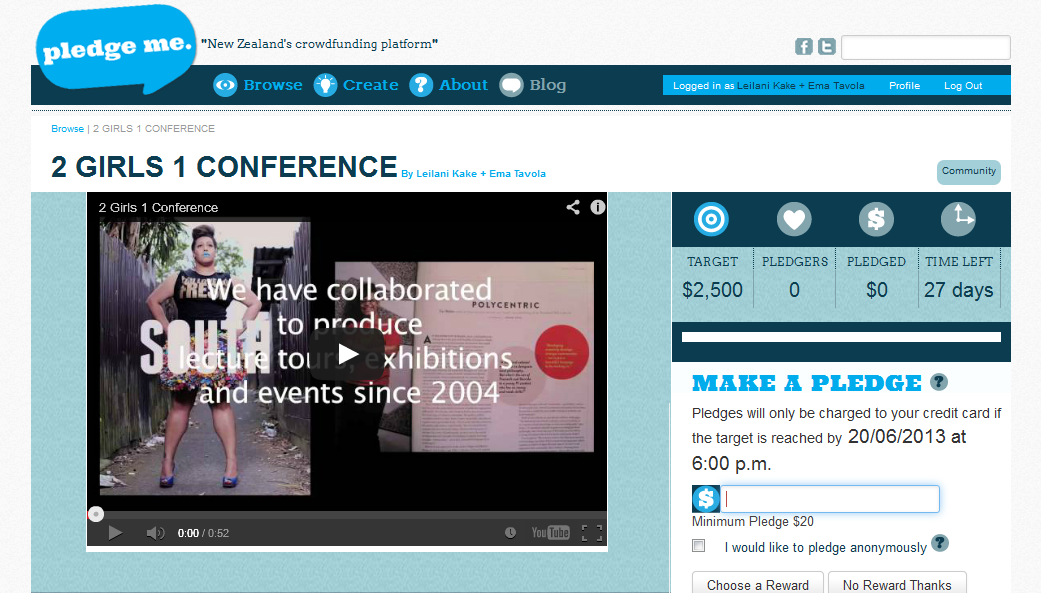This screenshot has height=593, width=1041.
Task: Enter fullscreen mode on the video
Action: coord(591,533)
